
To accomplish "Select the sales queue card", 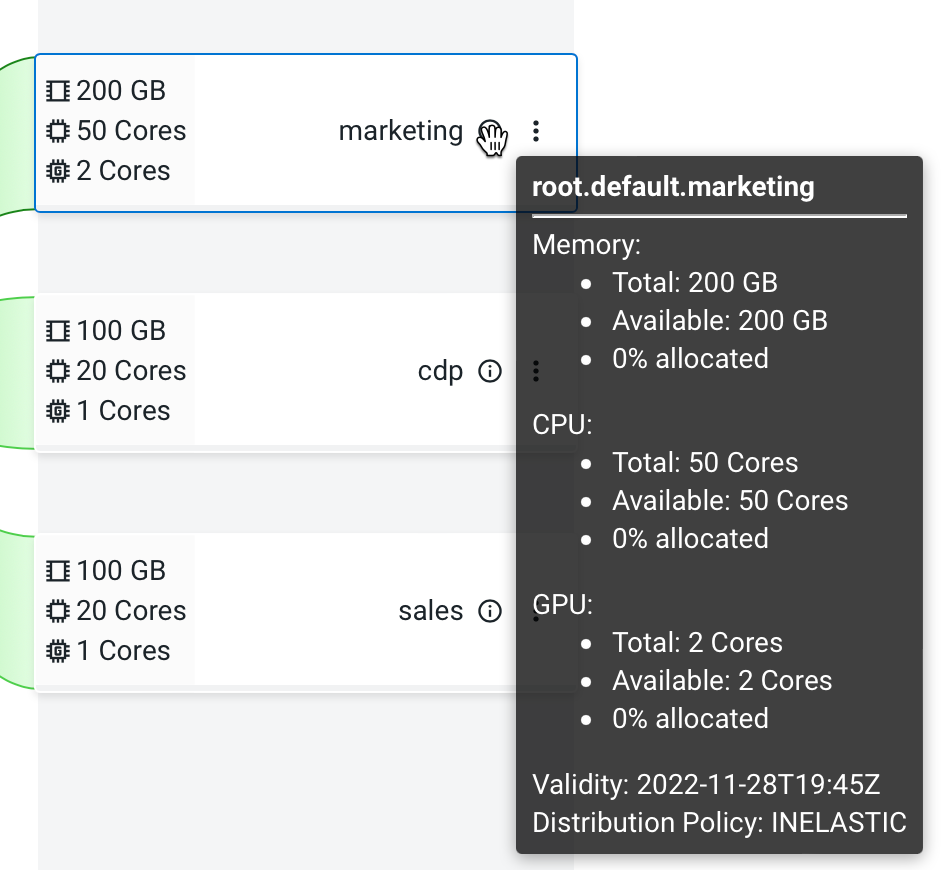I will click(300, 610).
